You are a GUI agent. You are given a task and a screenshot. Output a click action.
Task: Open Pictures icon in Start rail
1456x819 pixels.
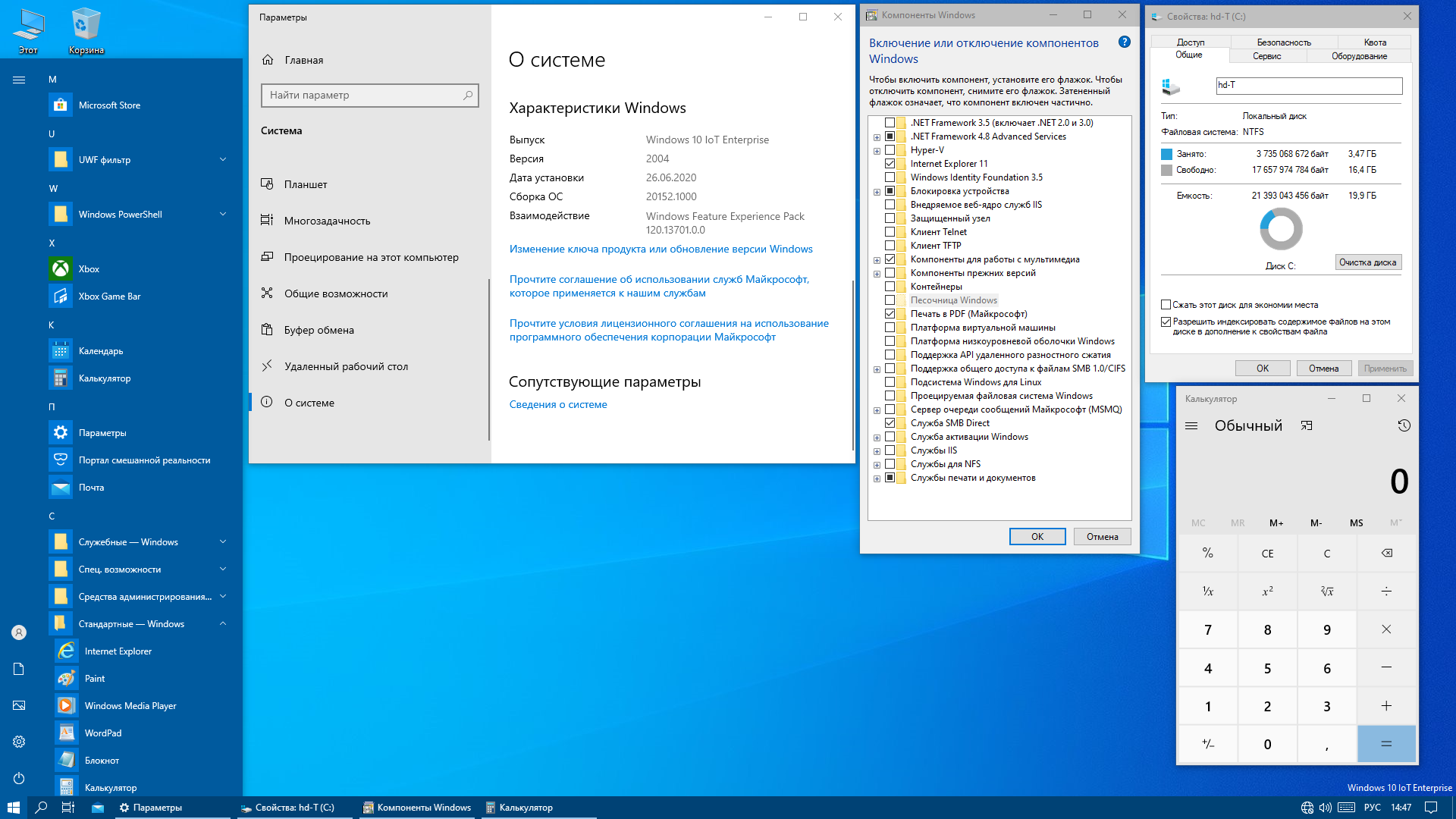tap(19, 705)
